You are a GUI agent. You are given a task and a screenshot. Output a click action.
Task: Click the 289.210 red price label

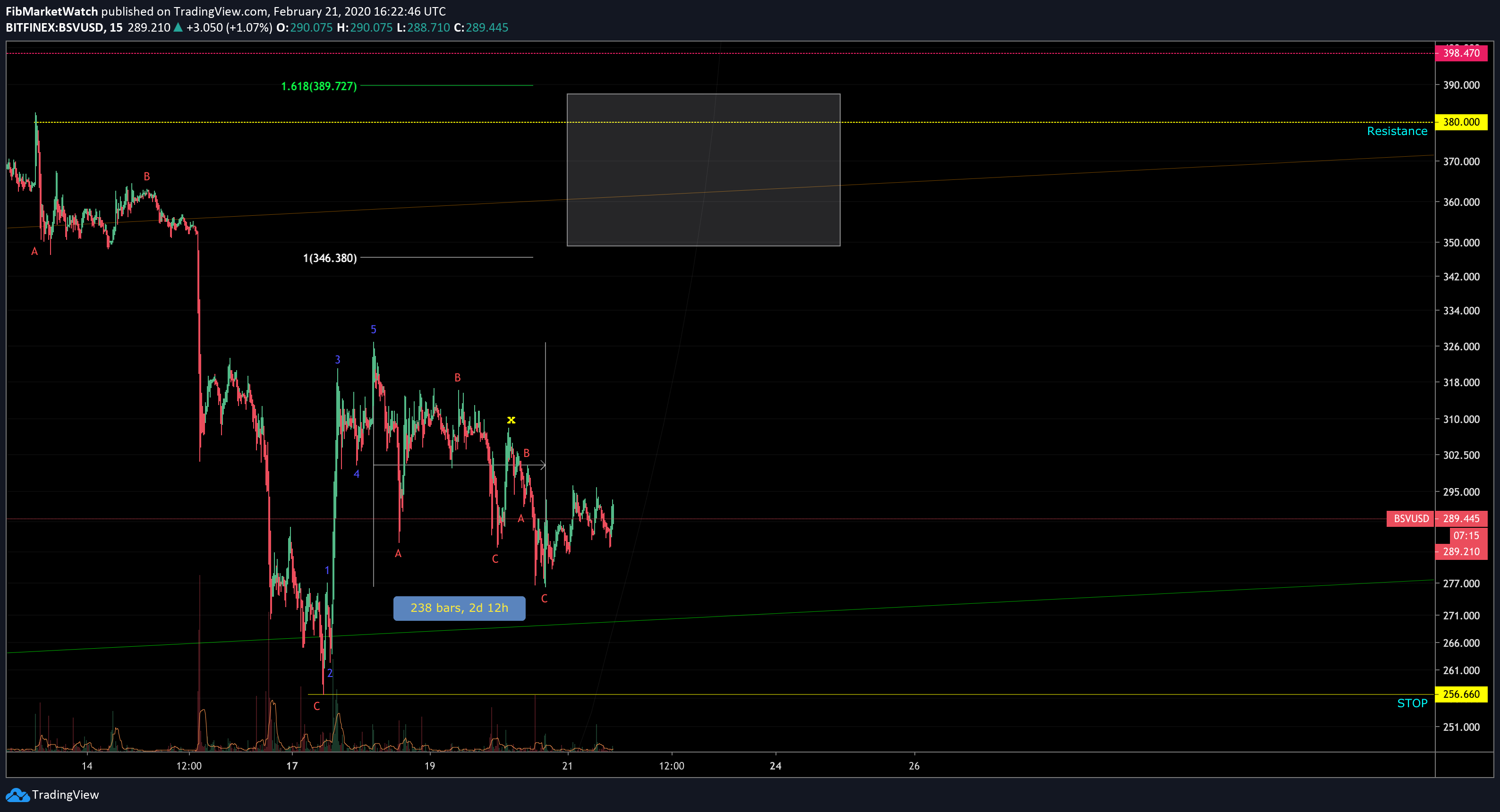click(x=1462, y=551)
